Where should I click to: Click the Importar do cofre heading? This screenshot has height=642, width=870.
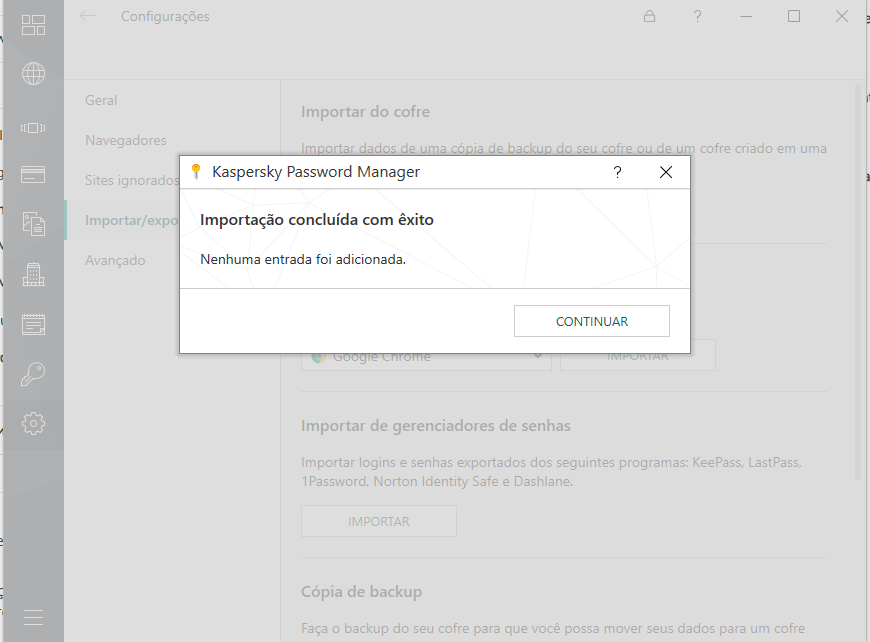(365, 112)
